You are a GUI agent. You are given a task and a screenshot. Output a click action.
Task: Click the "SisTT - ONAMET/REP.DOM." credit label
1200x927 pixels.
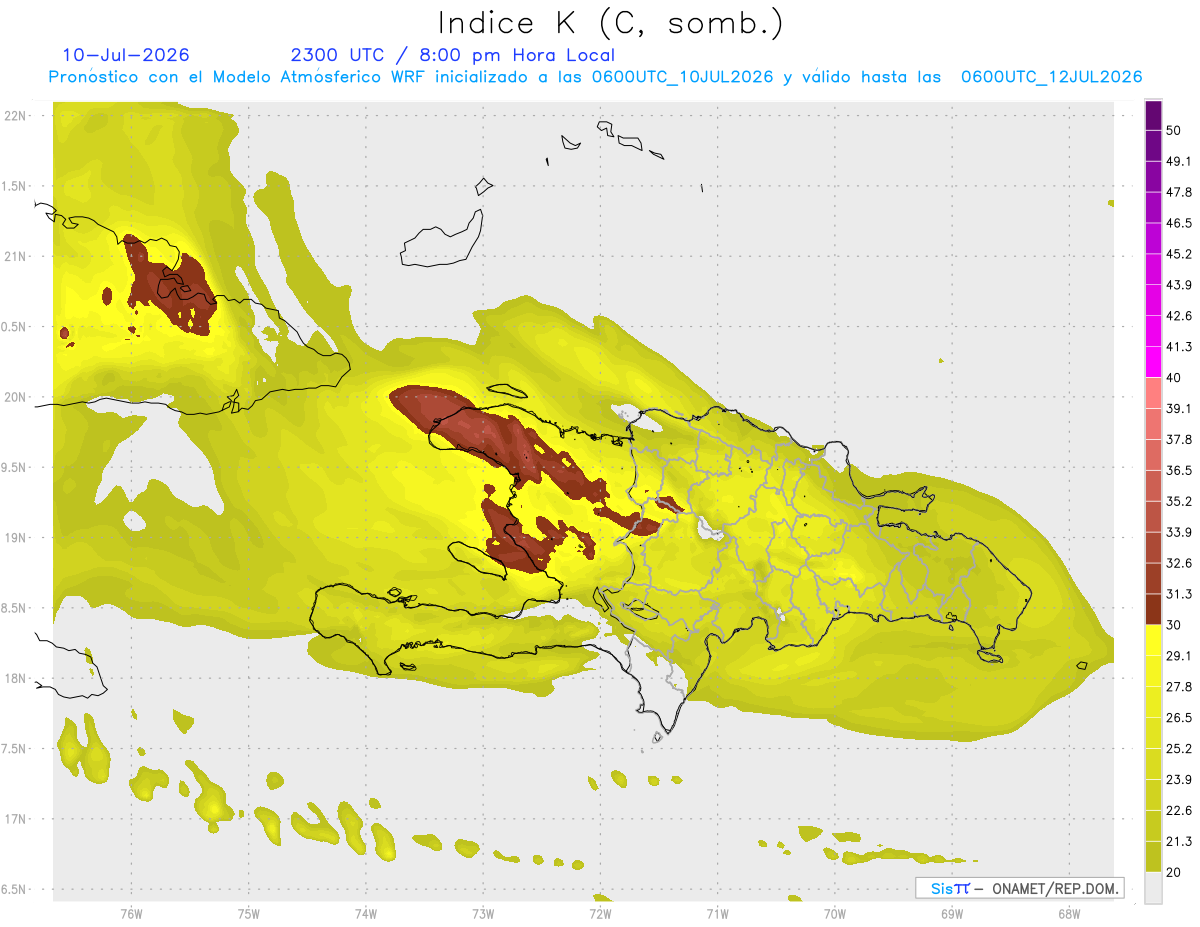pos(1019,888)
